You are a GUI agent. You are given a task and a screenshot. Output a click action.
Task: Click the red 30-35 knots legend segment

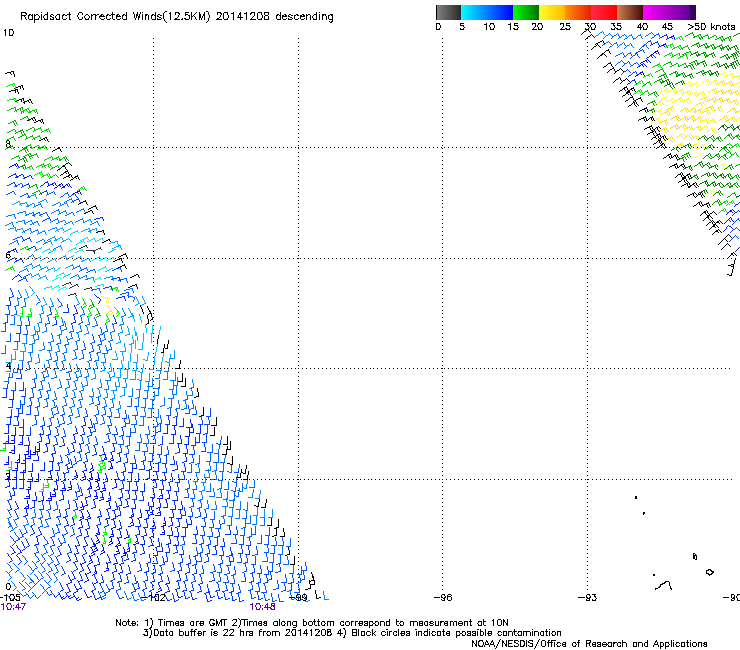click(x=604, y=12)
